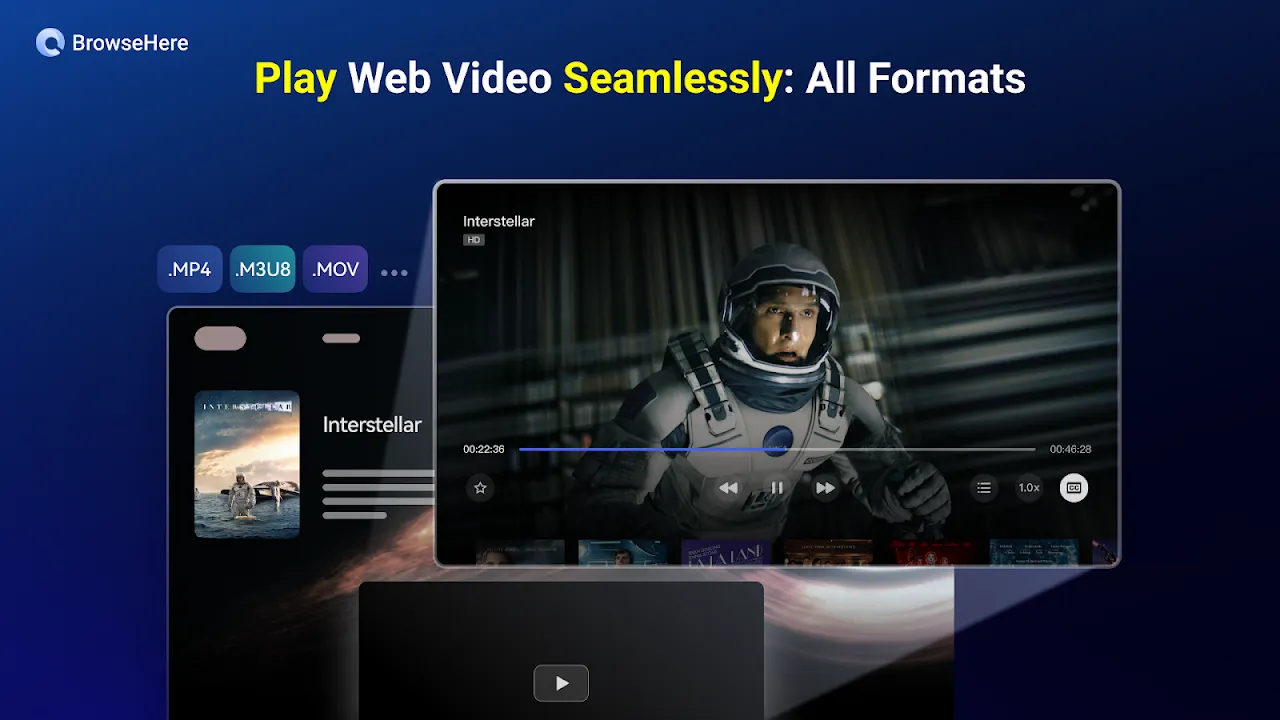Click the red poster thumbnail in strip
The image size is (1280, 720).
pos(932,553)
